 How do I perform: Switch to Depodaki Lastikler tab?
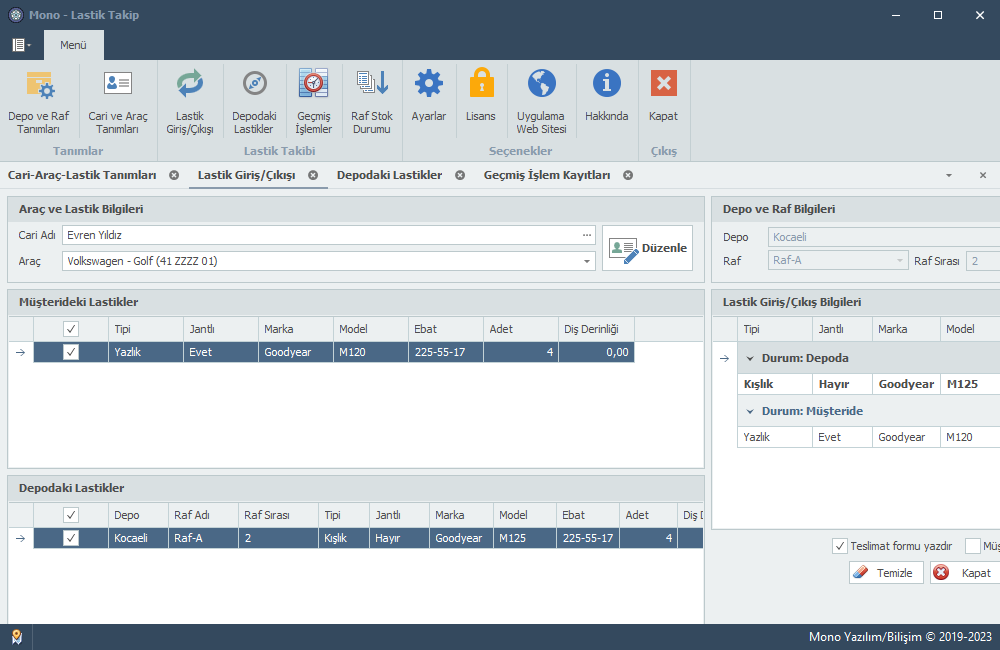(x=389, y=175)
